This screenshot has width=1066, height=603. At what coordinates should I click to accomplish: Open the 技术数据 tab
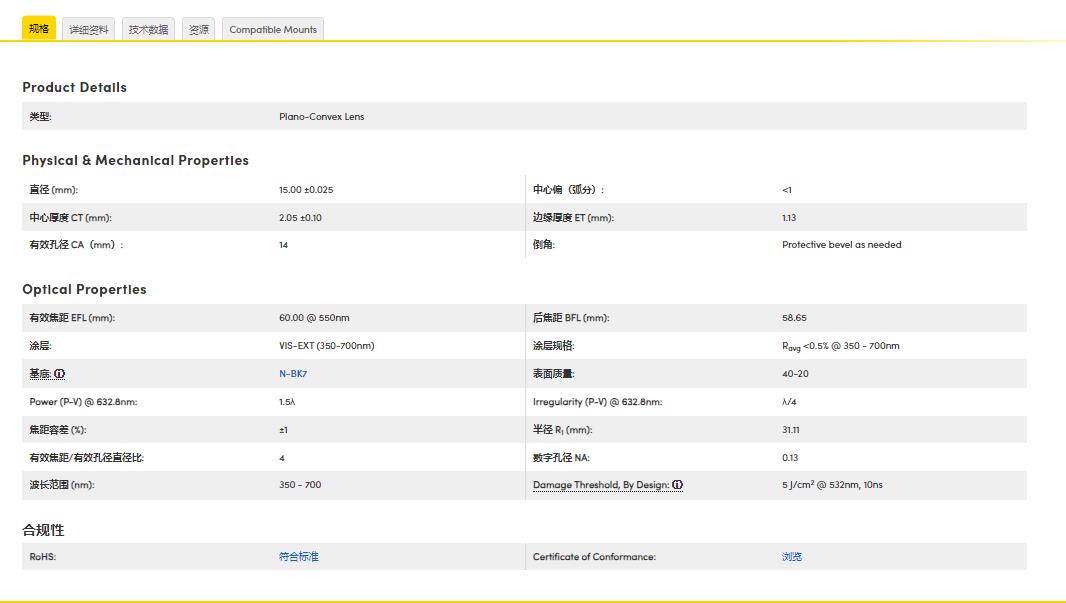(x=148, y=28)
